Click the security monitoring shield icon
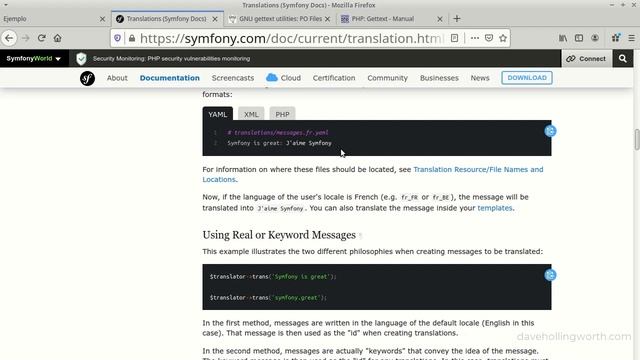The width and height of the screenshot is (640, 360). 81,59
